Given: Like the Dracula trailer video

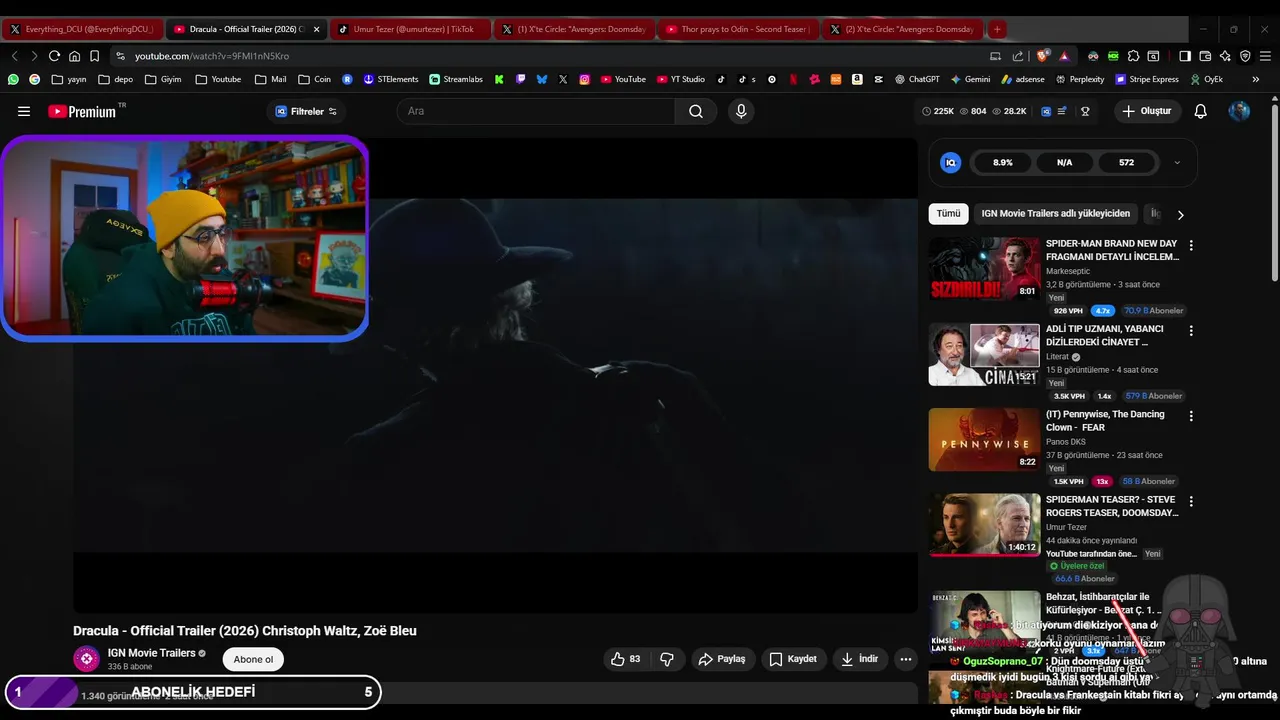Looking at the screenshot, I should point(626,659).
